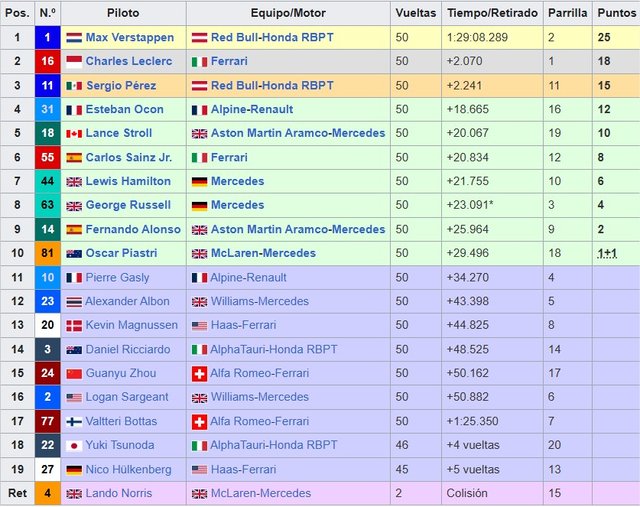Open AlphaTauri-Honda RBPT link in Tsunoda row

274,445
